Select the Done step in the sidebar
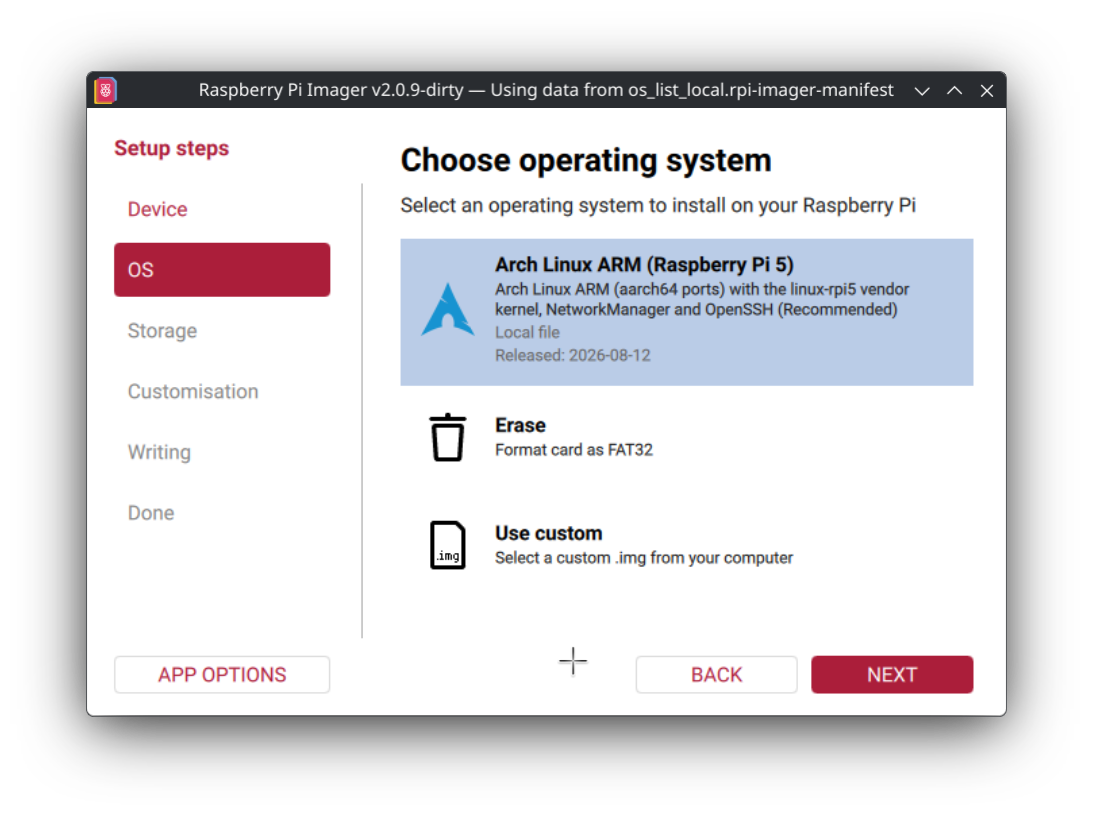The image size is (1094, 819). [x=151, y=513]
